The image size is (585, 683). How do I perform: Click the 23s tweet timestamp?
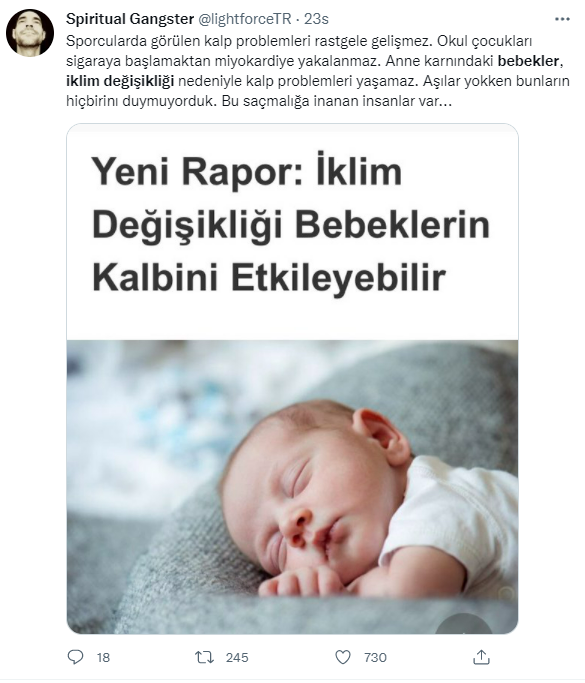click(316, 19)
